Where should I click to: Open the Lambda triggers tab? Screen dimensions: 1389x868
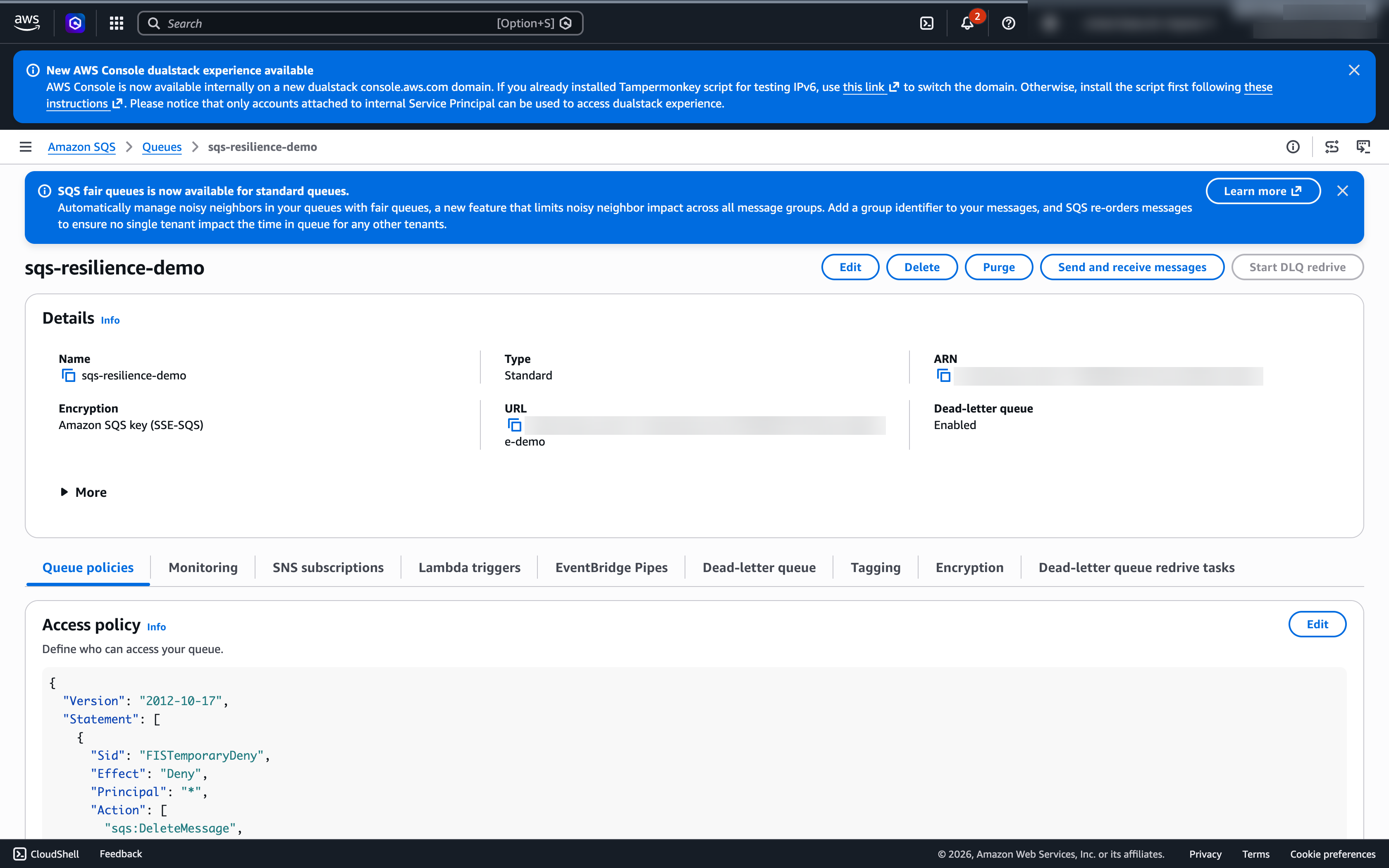[470, 567]
